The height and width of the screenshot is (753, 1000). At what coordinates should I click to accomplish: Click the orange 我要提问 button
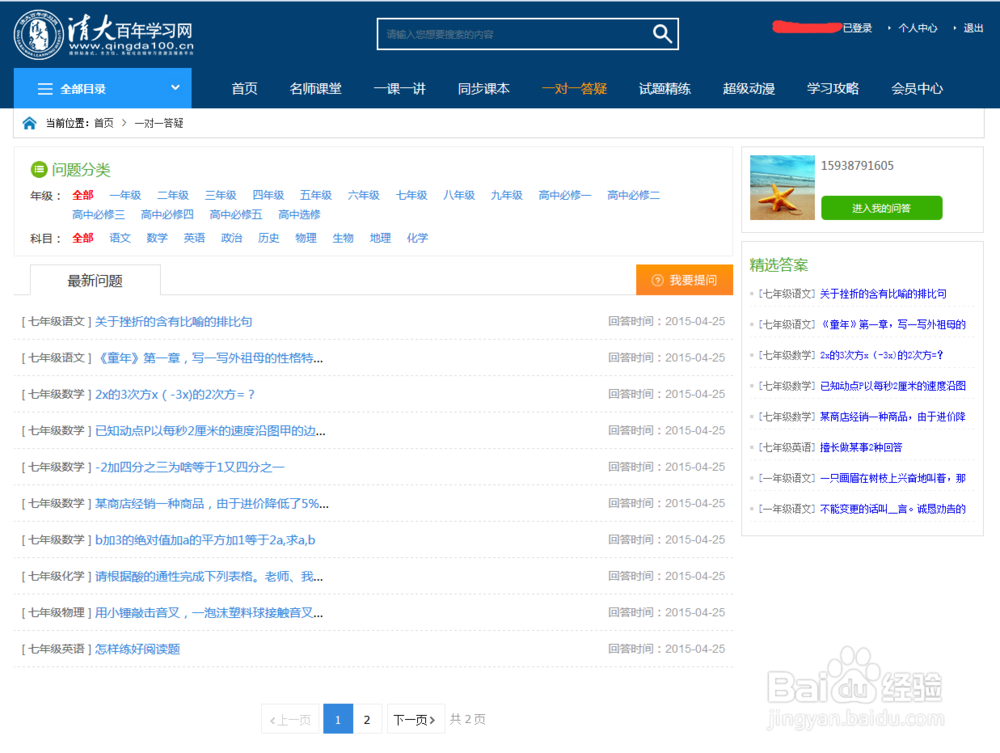click(684, 280)
